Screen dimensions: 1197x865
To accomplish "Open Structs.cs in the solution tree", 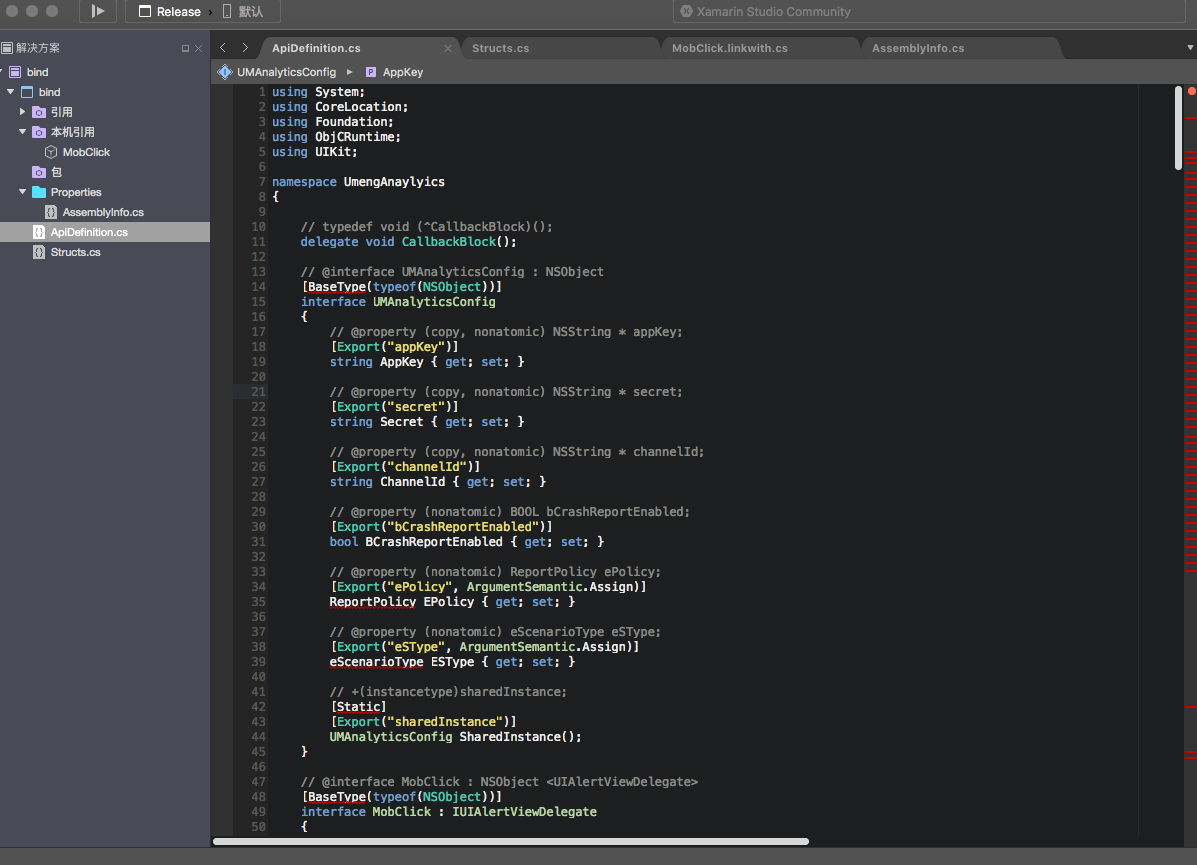I will 76,252.
